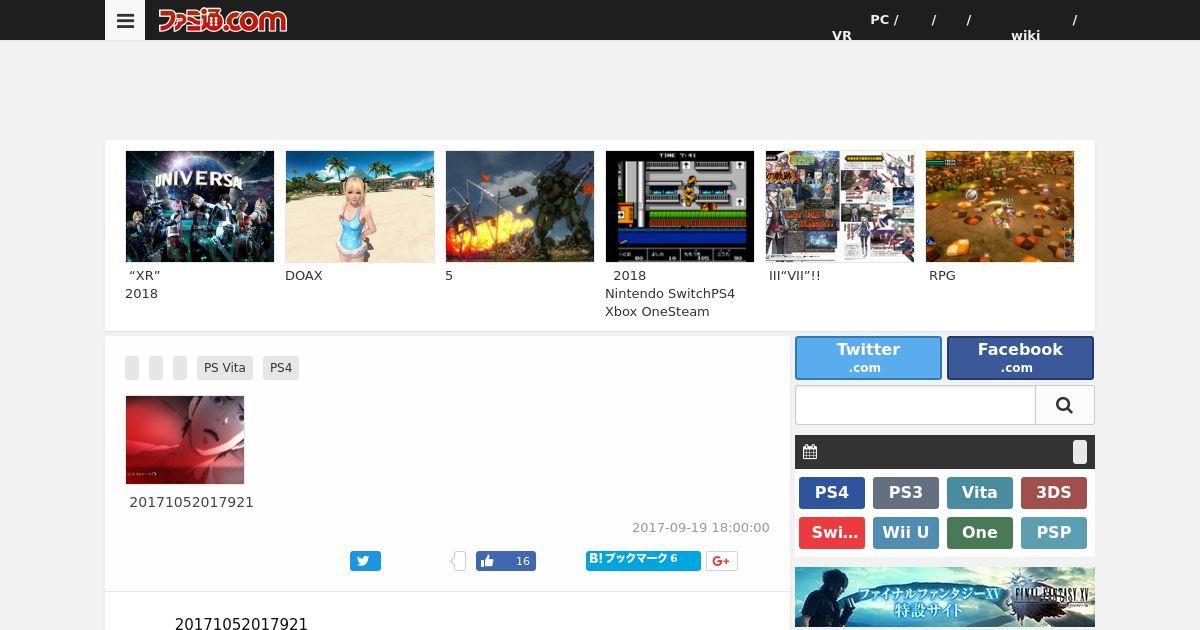Open the magazine scan thumbnail article

pos(840,207)
